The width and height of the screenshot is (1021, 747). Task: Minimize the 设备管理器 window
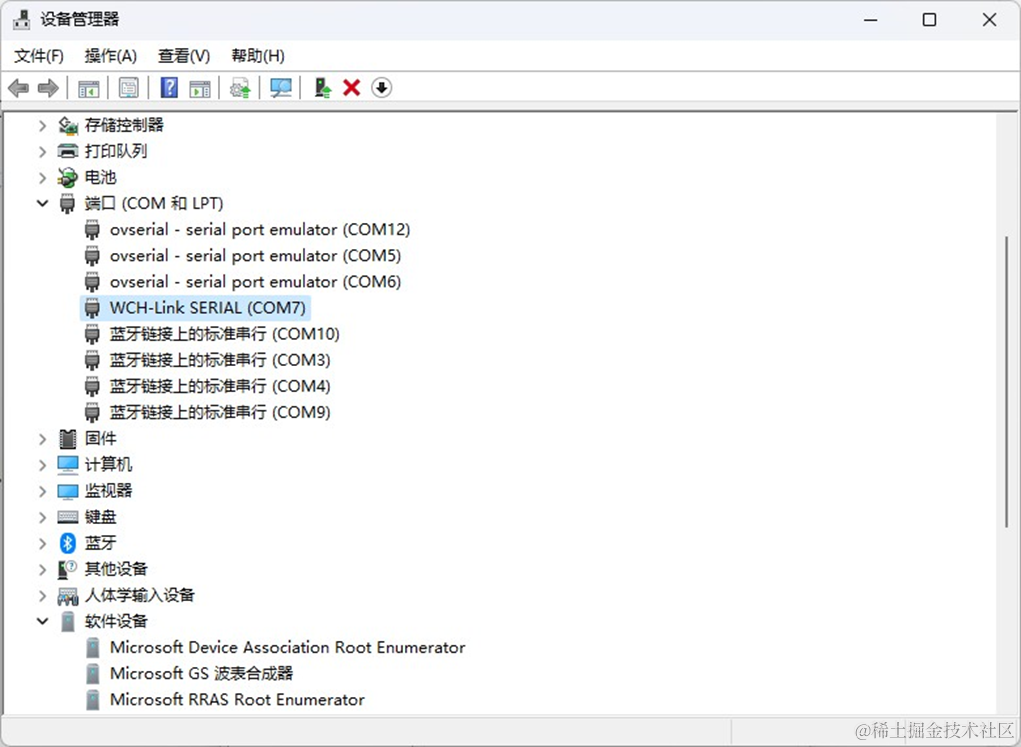[x=871, y=20]
